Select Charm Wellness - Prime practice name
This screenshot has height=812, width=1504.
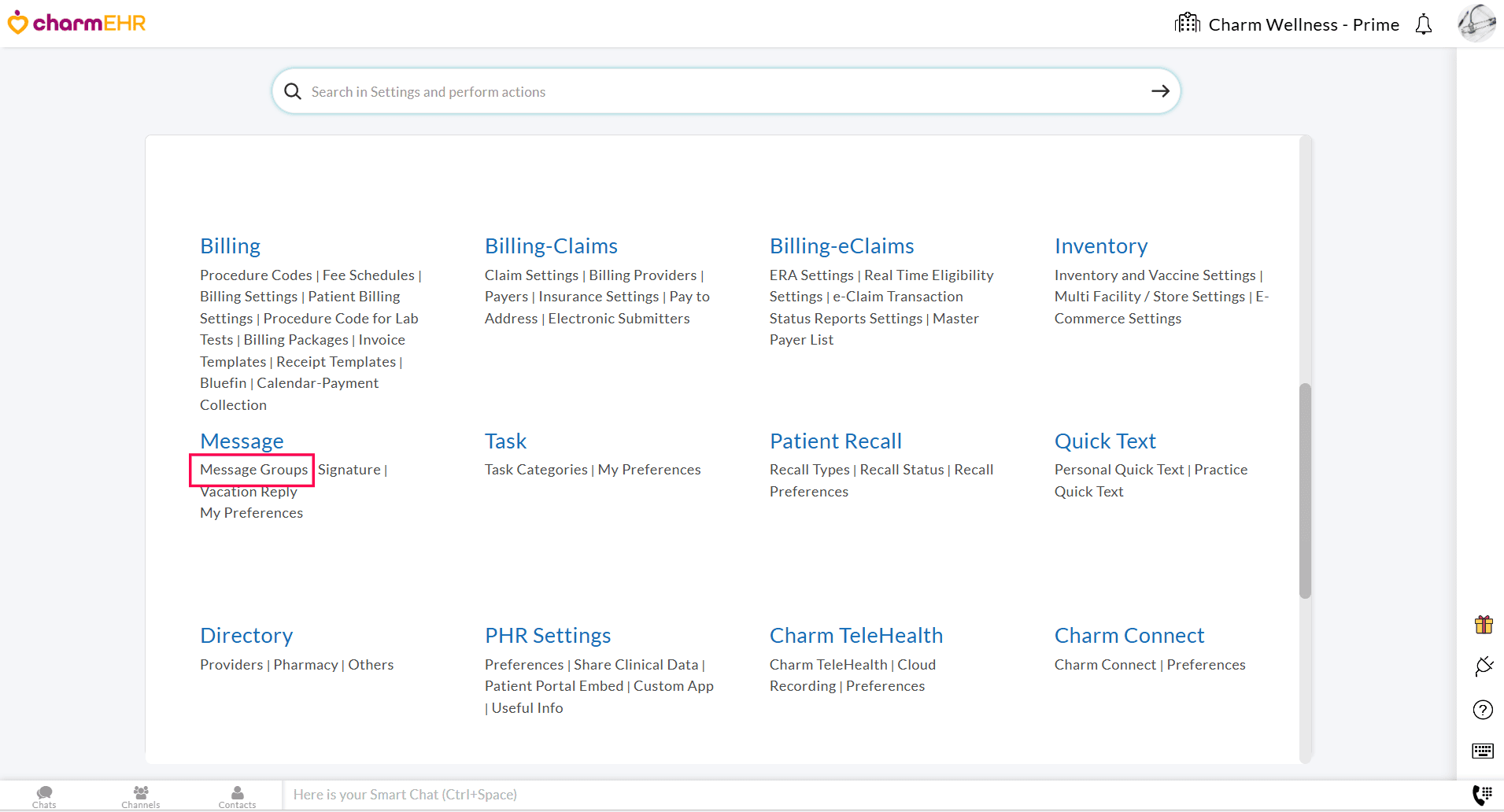(x=1303, y=24)
